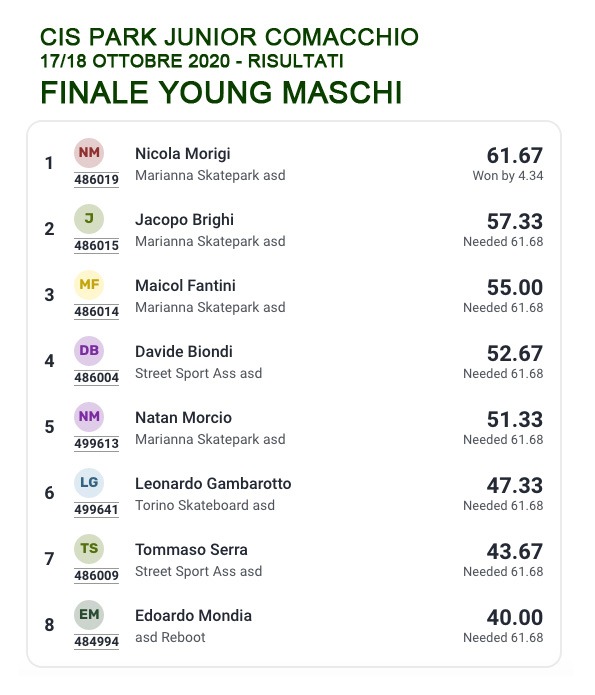Click bib number 486019
The height and width of the screenshot is (695, 595).
(x=96, y=180)
